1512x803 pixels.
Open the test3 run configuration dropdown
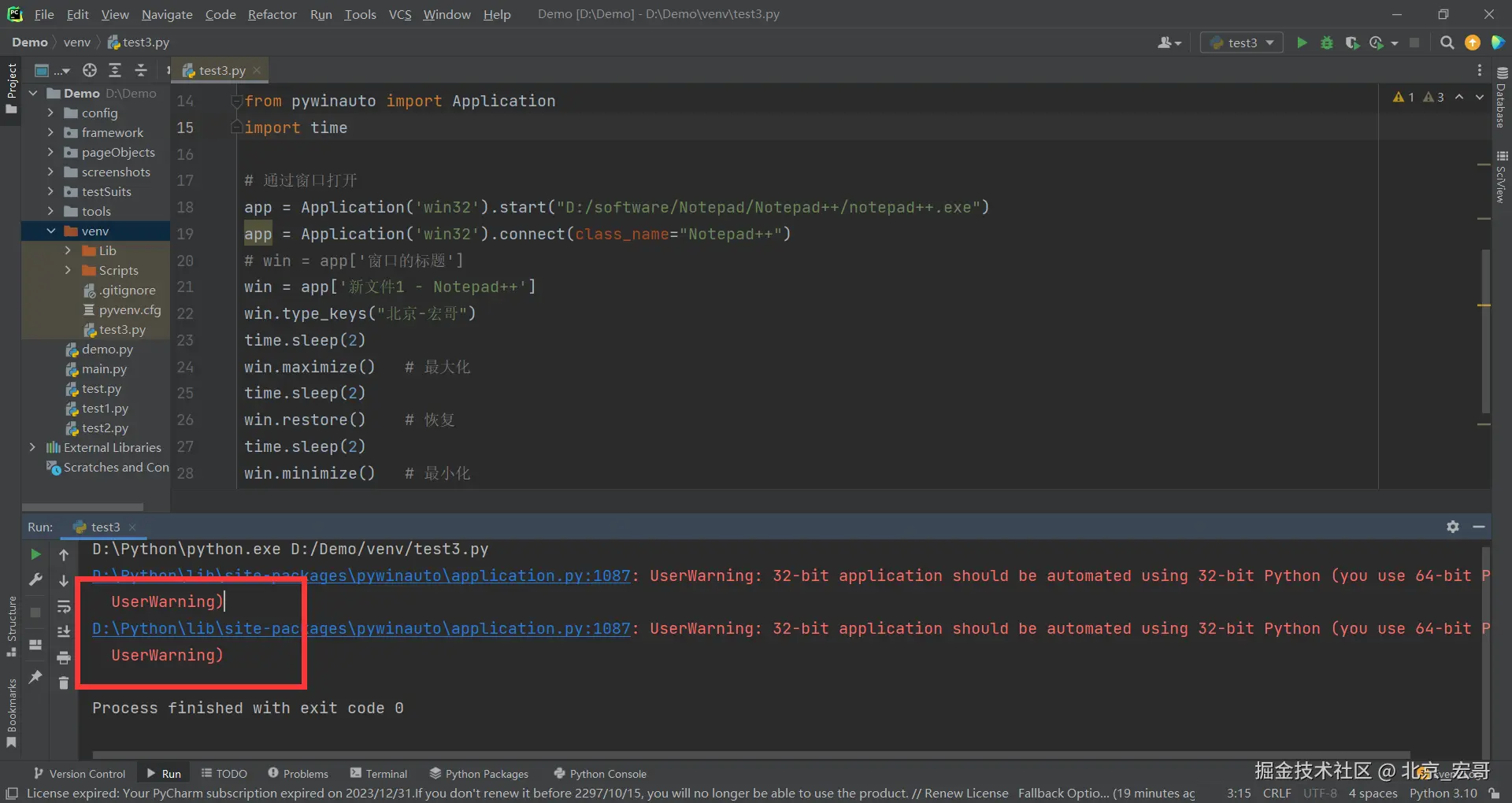[x=1242, y=43]
